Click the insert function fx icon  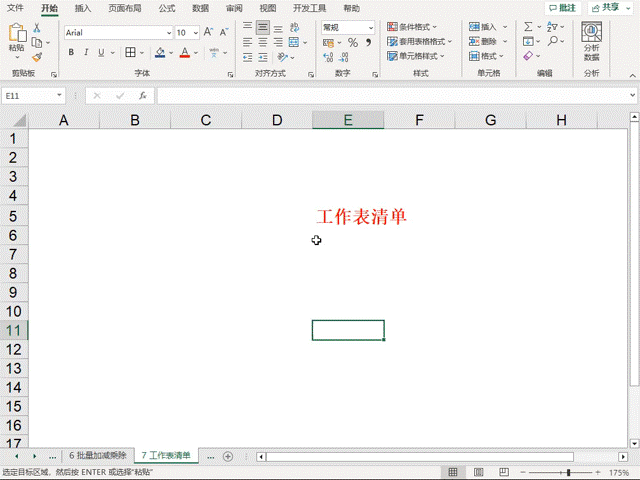tap(142, 96)
